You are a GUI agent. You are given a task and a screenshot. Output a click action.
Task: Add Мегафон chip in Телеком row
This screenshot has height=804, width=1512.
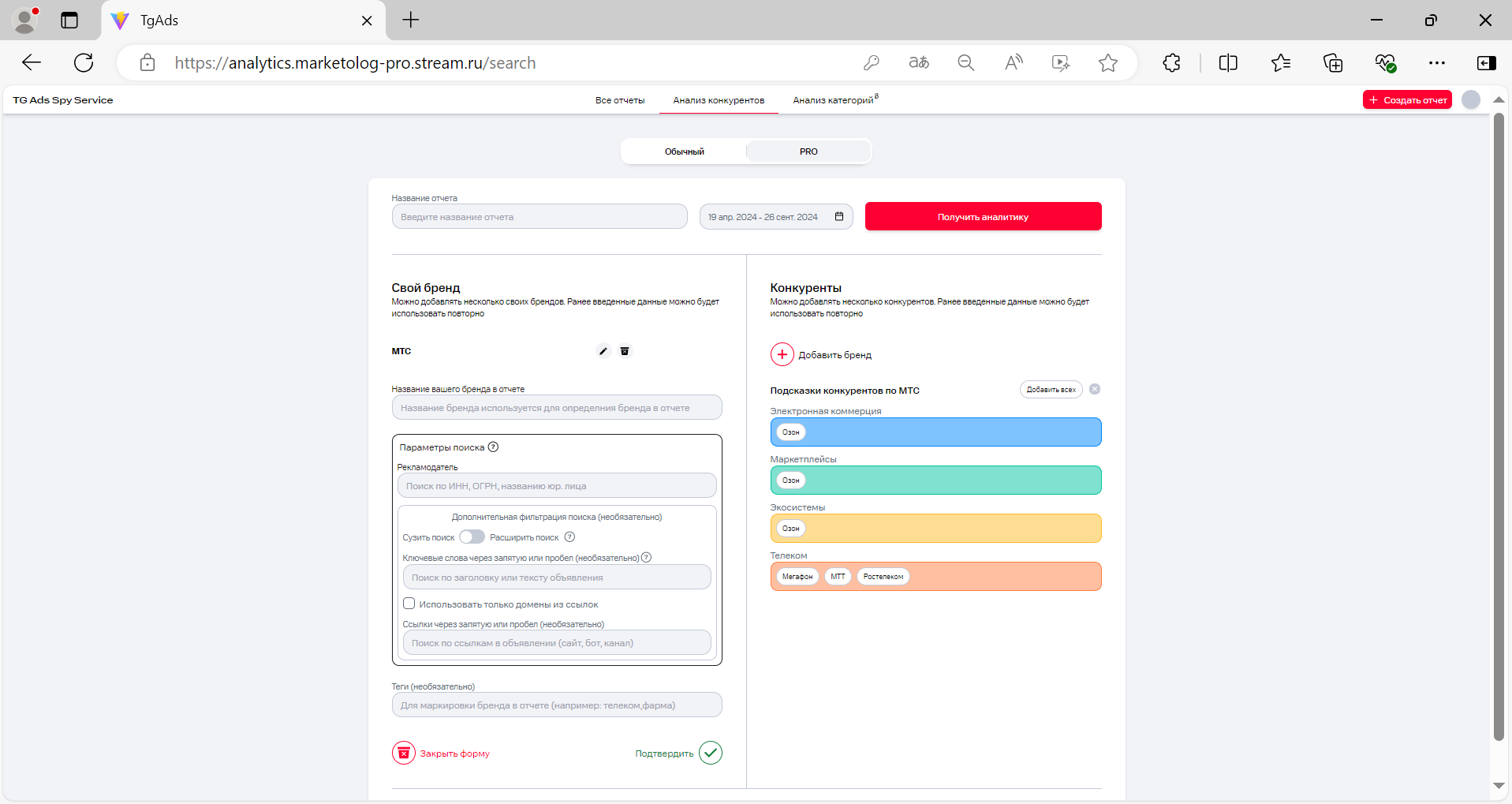point(797,576)
